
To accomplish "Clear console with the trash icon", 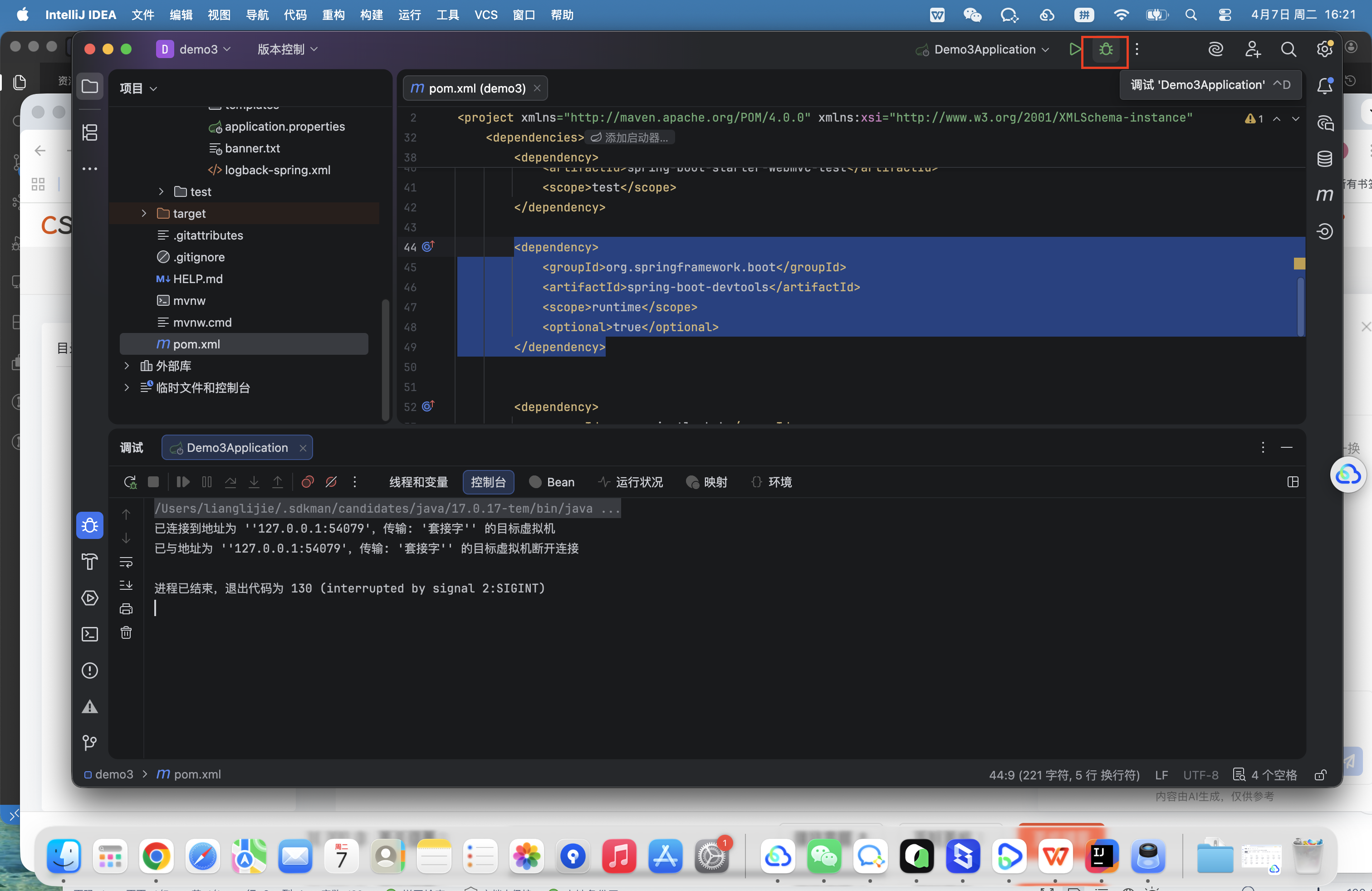I will [126, 633].
